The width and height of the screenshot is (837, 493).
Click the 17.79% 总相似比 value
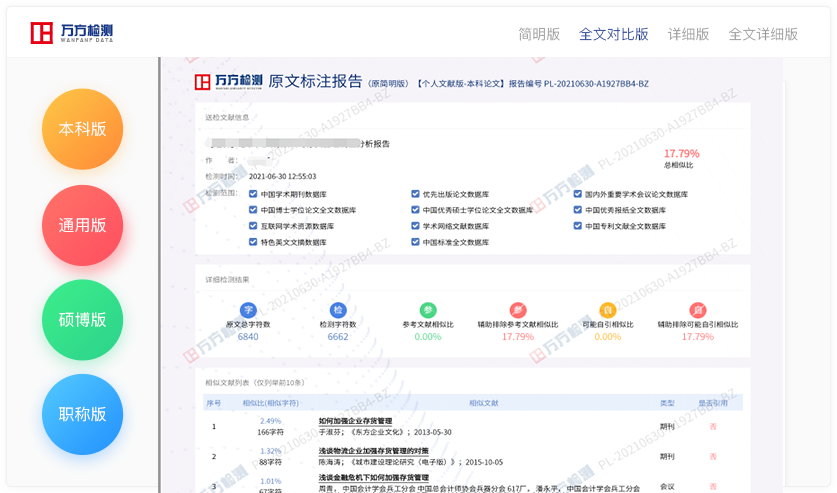tap(682, 154)
